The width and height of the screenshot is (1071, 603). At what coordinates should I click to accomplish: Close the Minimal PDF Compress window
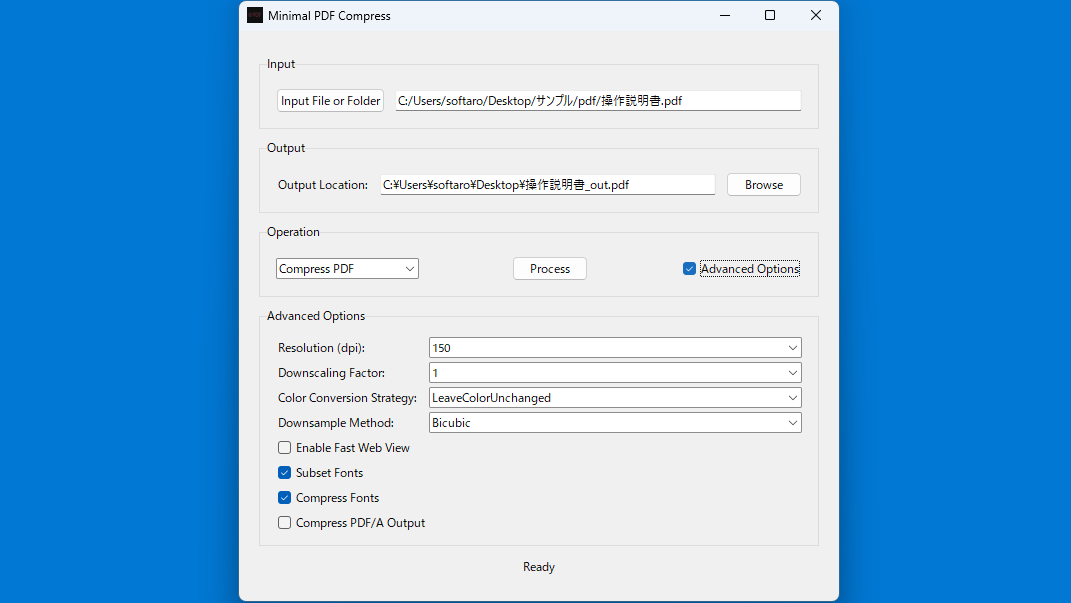816,15
